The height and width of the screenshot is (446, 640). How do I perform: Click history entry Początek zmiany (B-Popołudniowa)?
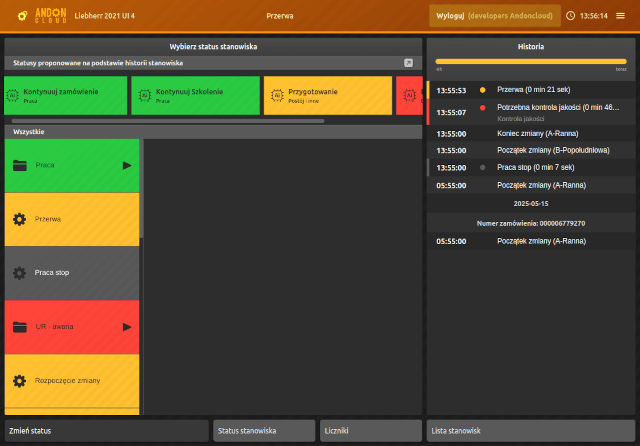[531, 151]
